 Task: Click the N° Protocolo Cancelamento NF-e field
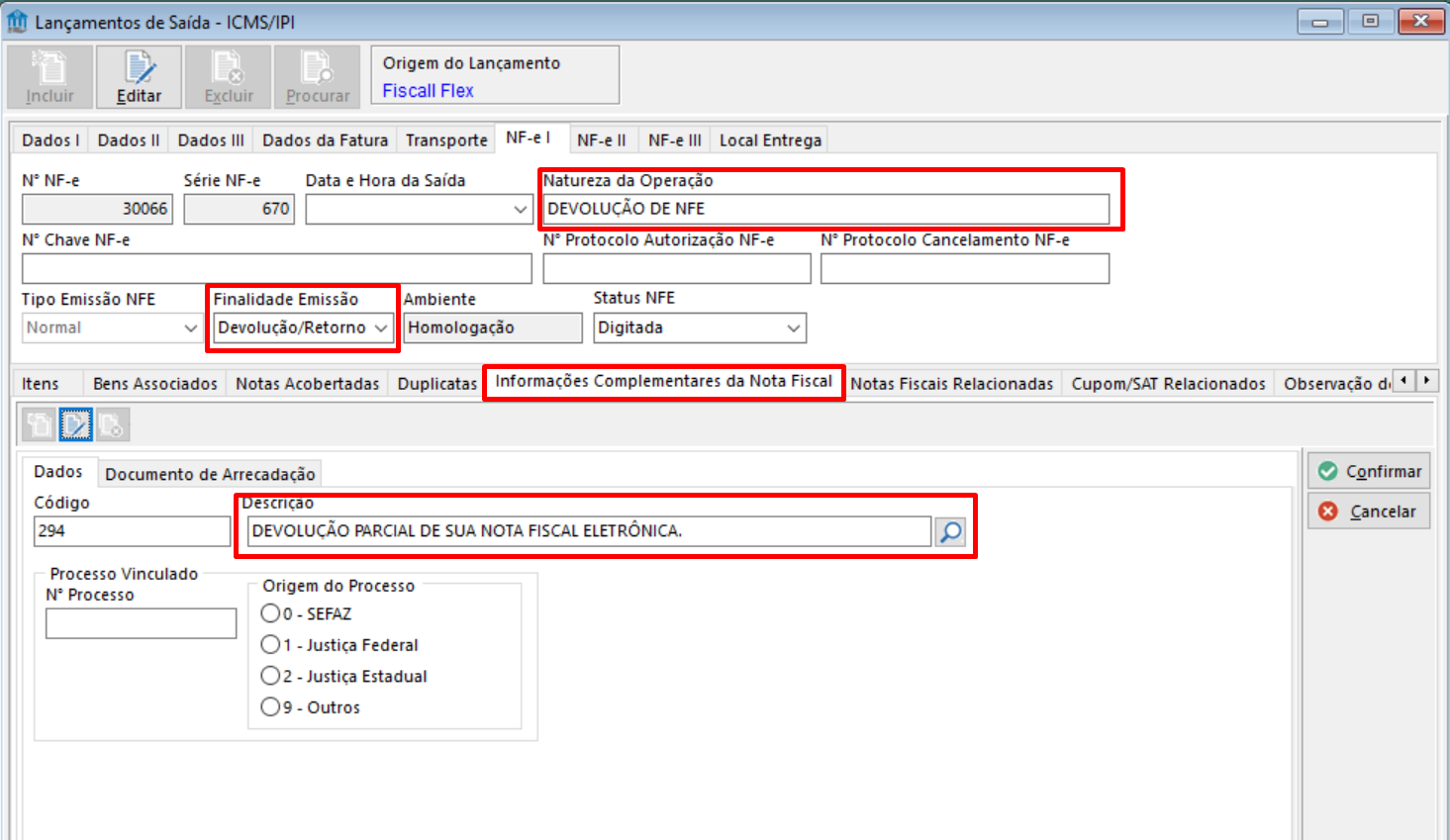[965, 268]
